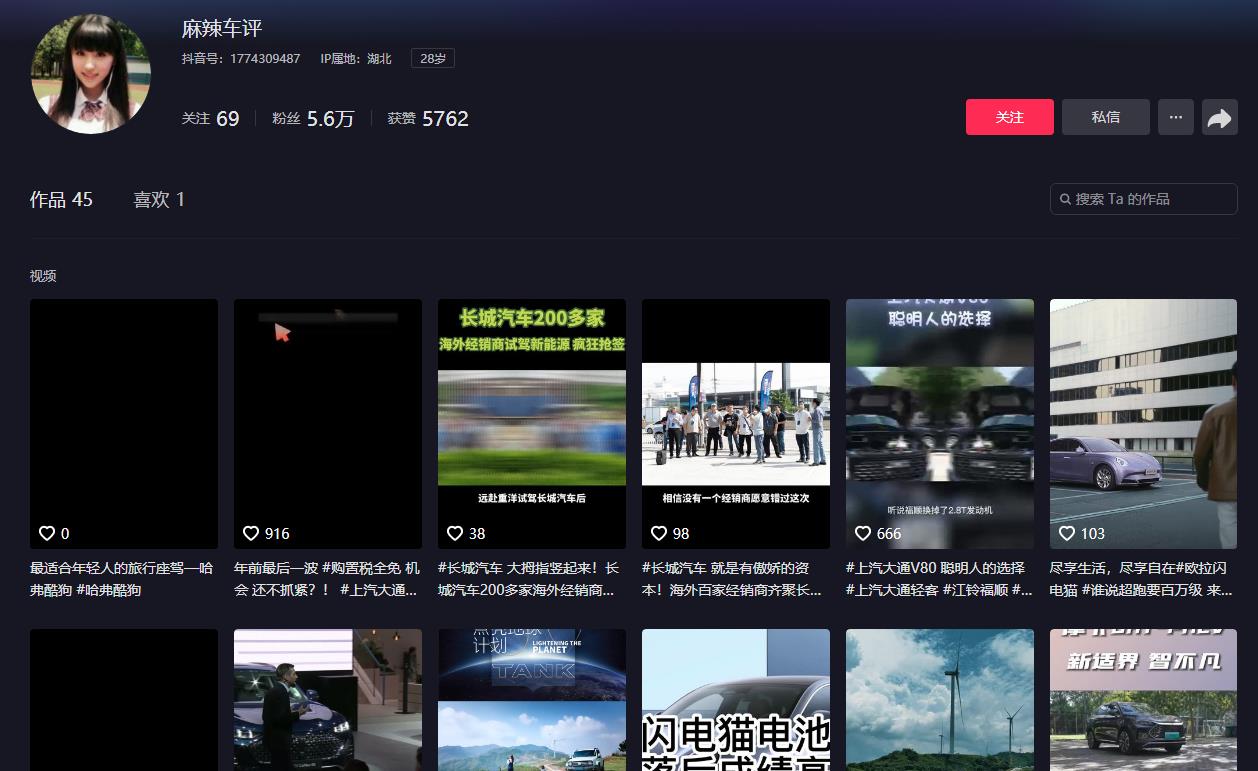Open second-row black video thumbnail
This screenshot has height=771, width=1258.
coord(124,700)
